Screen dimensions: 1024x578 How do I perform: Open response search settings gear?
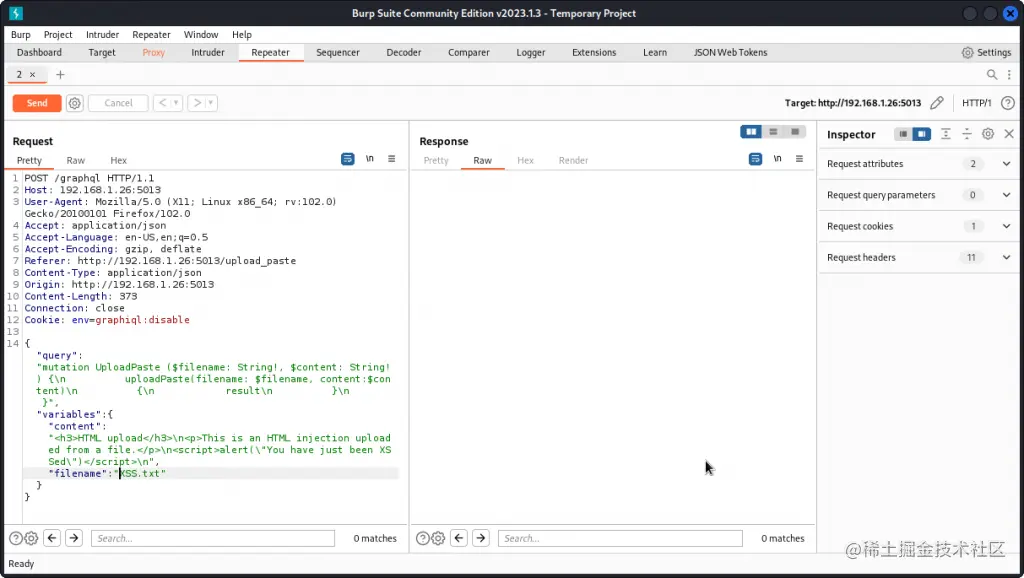[x=438, y=538]
